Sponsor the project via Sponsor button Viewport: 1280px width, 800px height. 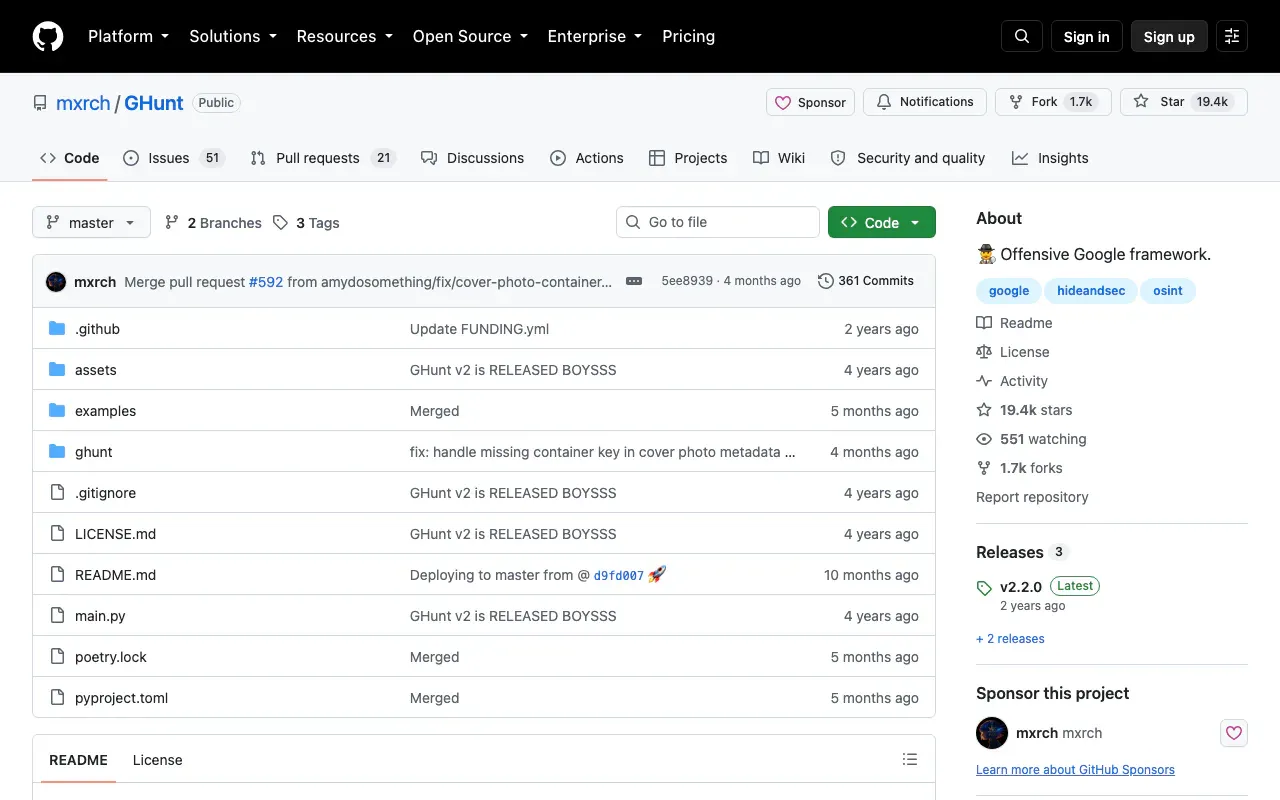[x=812, y=102]
